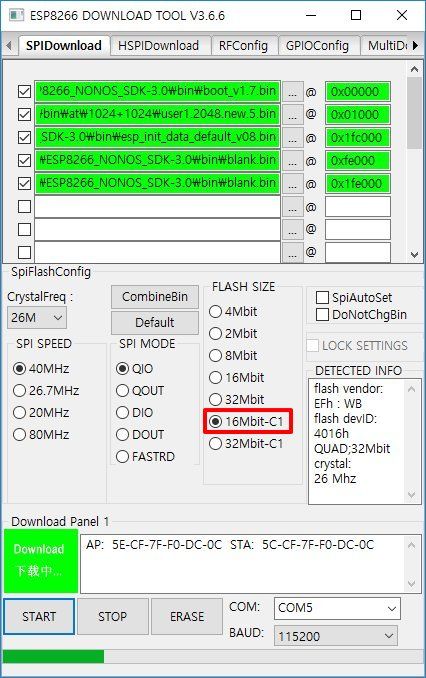426x678 pixels.
Task: Select 16Mbit-C1 flash size
Action: point(247,422)
